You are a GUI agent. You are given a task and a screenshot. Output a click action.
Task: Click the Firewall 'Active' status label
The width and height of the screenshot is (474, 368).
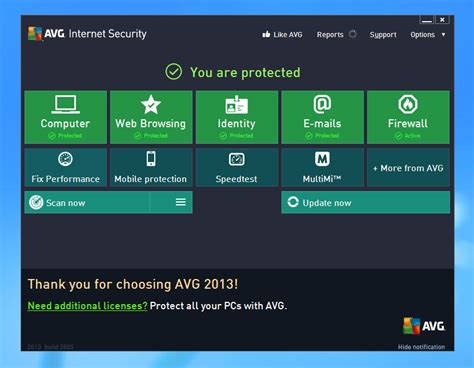(412, 136)
